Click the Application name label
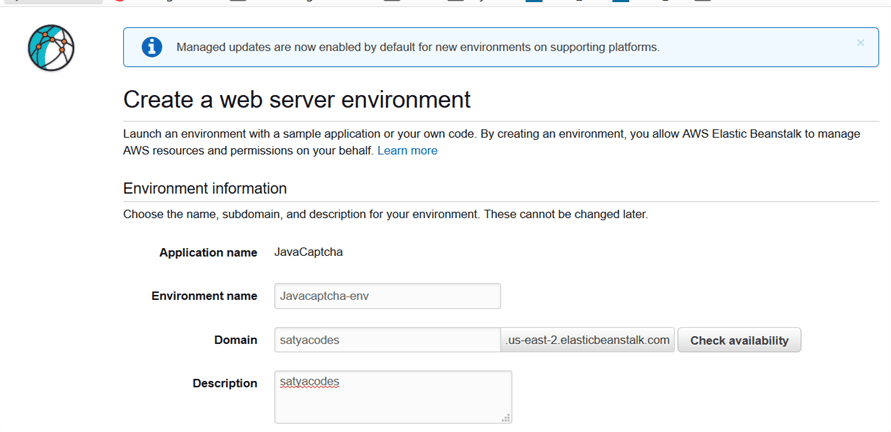This screenshot has height=432, width=891. pyautogui.click(x=208, y=253)
